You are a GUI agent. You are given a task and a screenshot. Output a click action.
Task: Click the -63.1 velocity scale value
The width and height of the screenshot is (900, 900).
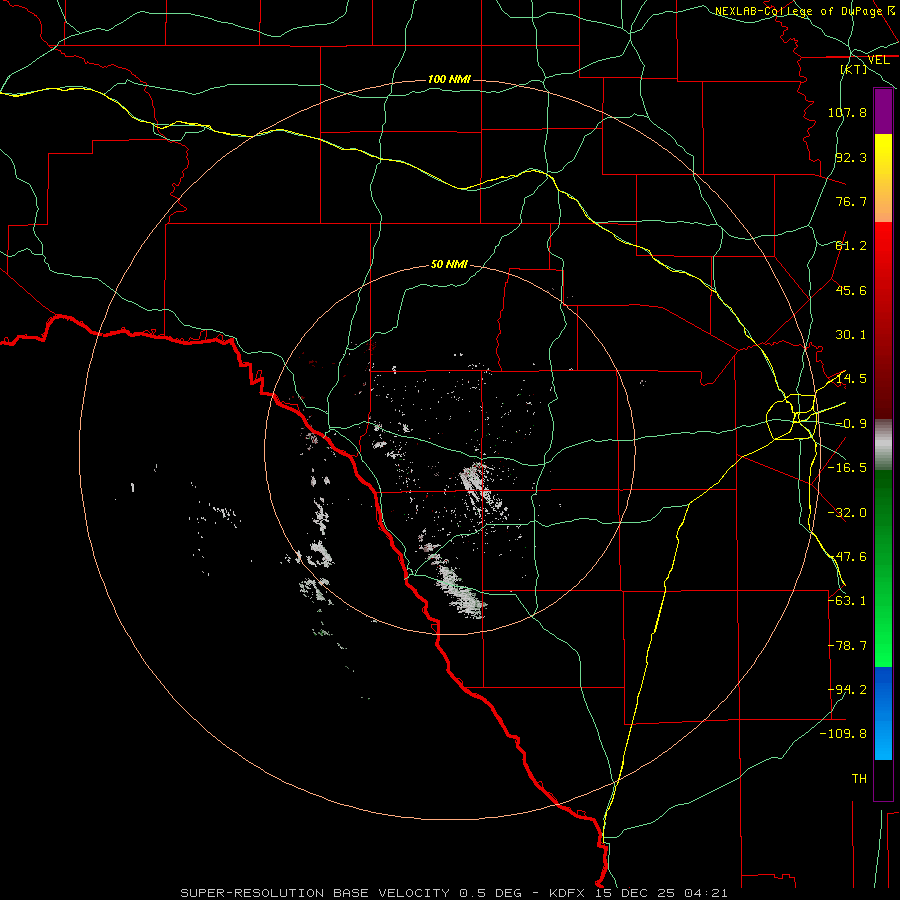[847, 601]
